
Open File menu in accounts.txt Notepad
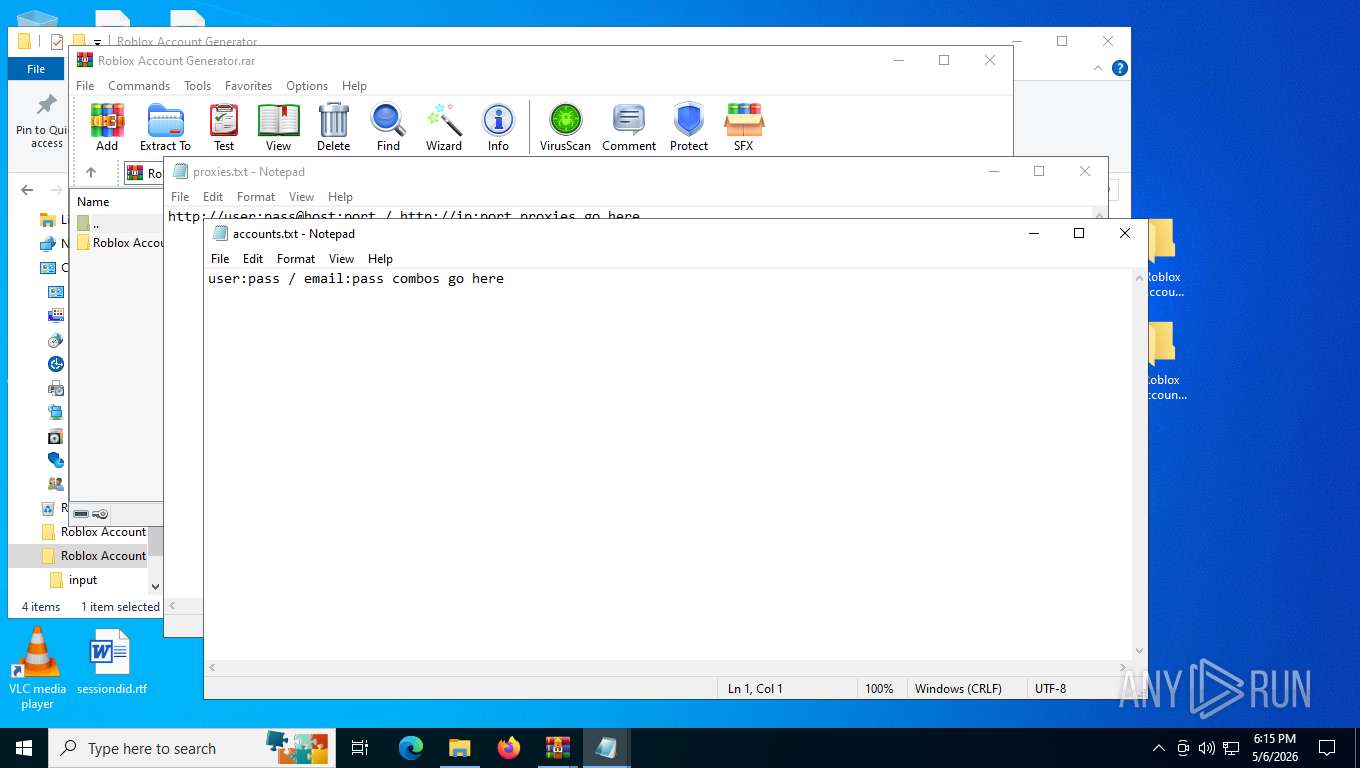[220, 258]
